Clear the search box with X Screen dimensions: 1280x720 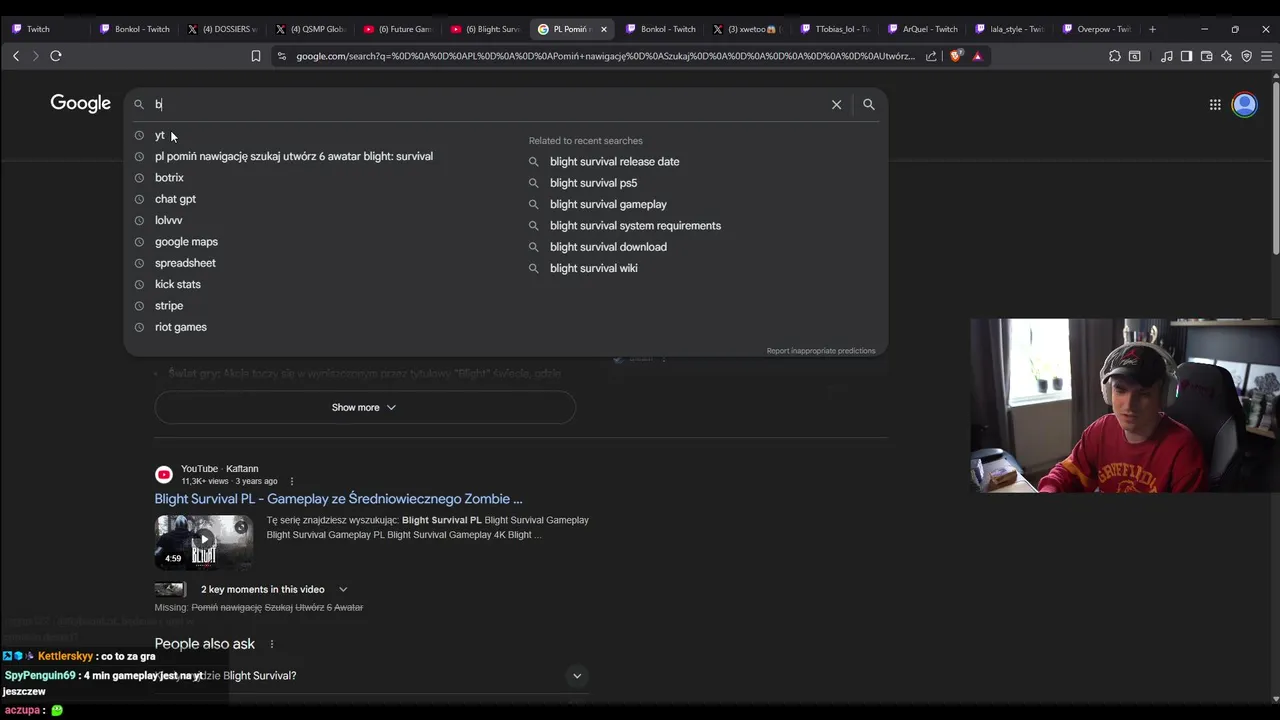click(837, 104)
